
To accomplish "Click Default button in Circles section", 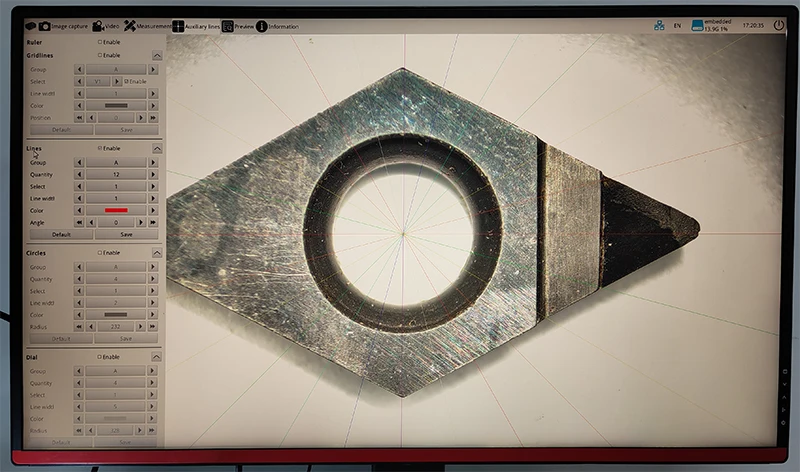I will (x=61, y=339).
